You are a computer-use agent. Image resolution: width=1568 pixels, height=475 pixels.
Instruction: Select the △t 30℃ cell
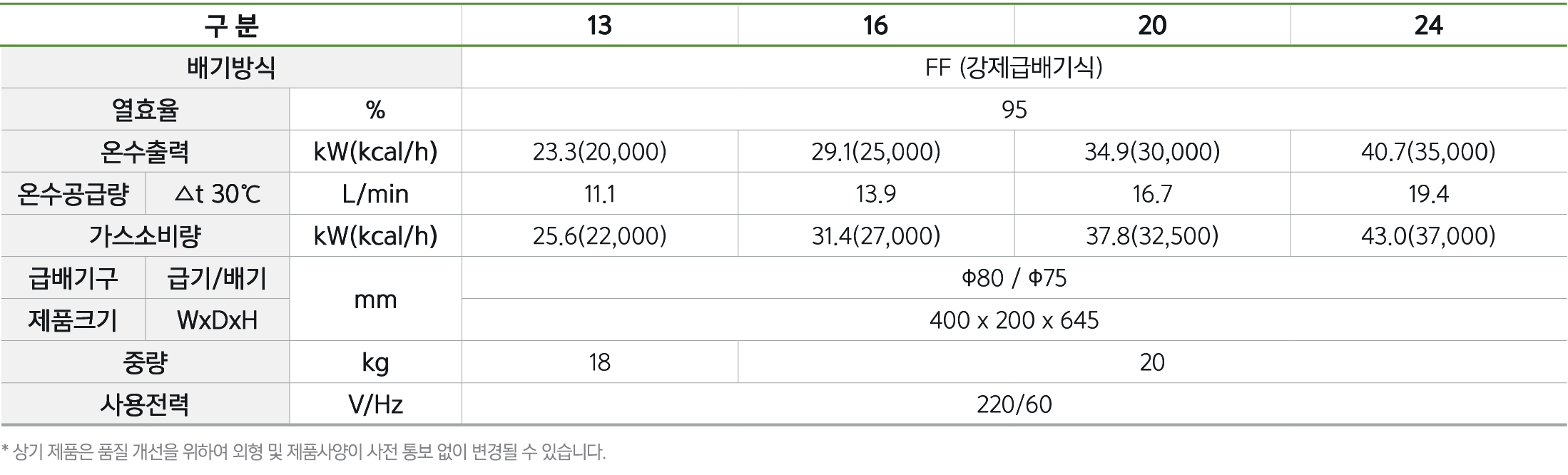[x=218, y=194]
